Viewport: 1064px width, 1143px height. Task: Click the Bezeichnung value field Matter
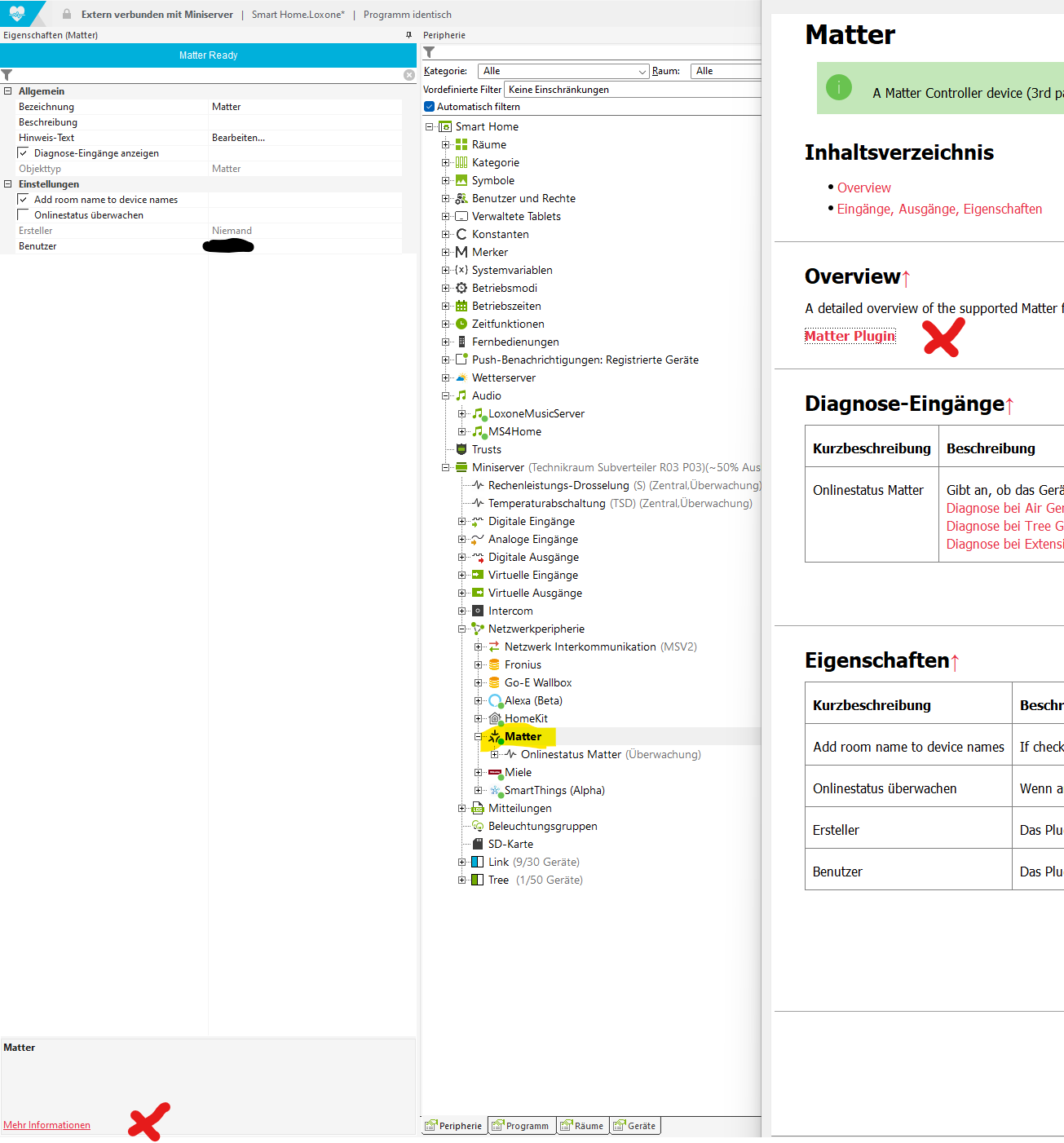click(x=306, y=107)
